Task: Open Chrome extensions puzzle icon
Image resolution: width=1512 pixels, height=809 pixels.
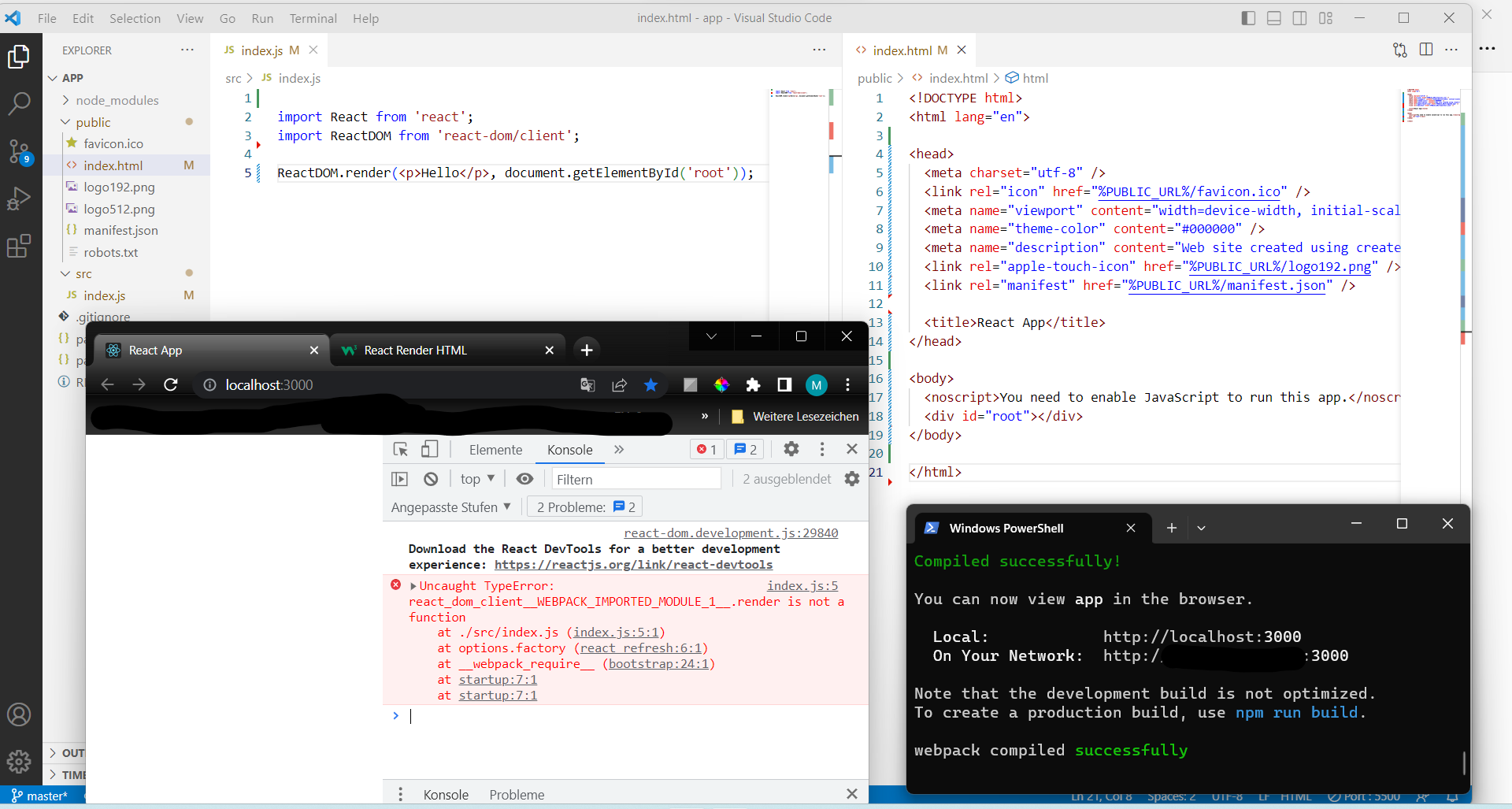Action: 753,384
